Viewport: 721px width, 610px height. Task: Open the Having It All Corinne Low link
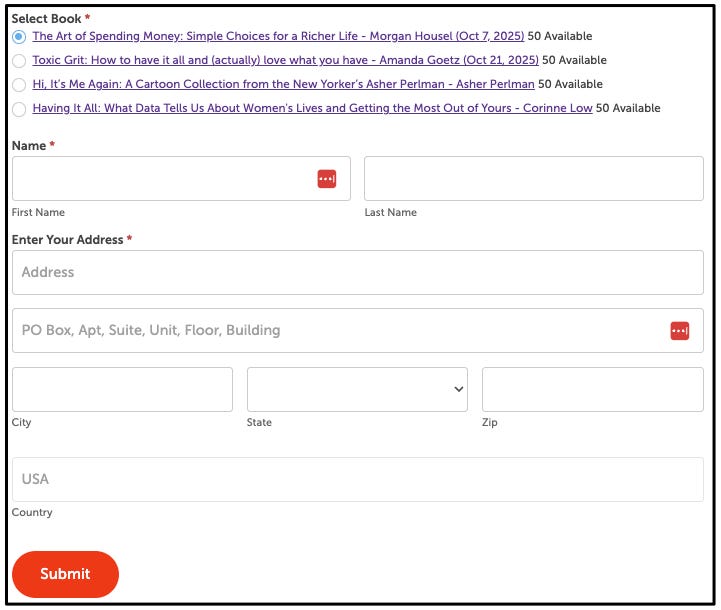tap(312, 108)
